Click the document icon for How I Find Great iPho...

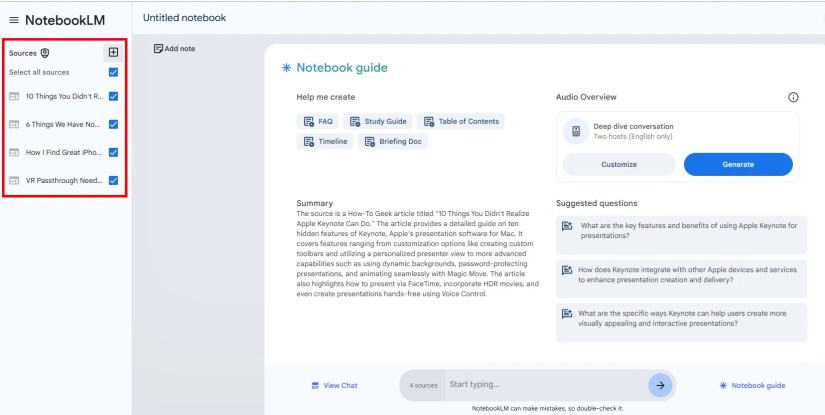tap(14, 153)
